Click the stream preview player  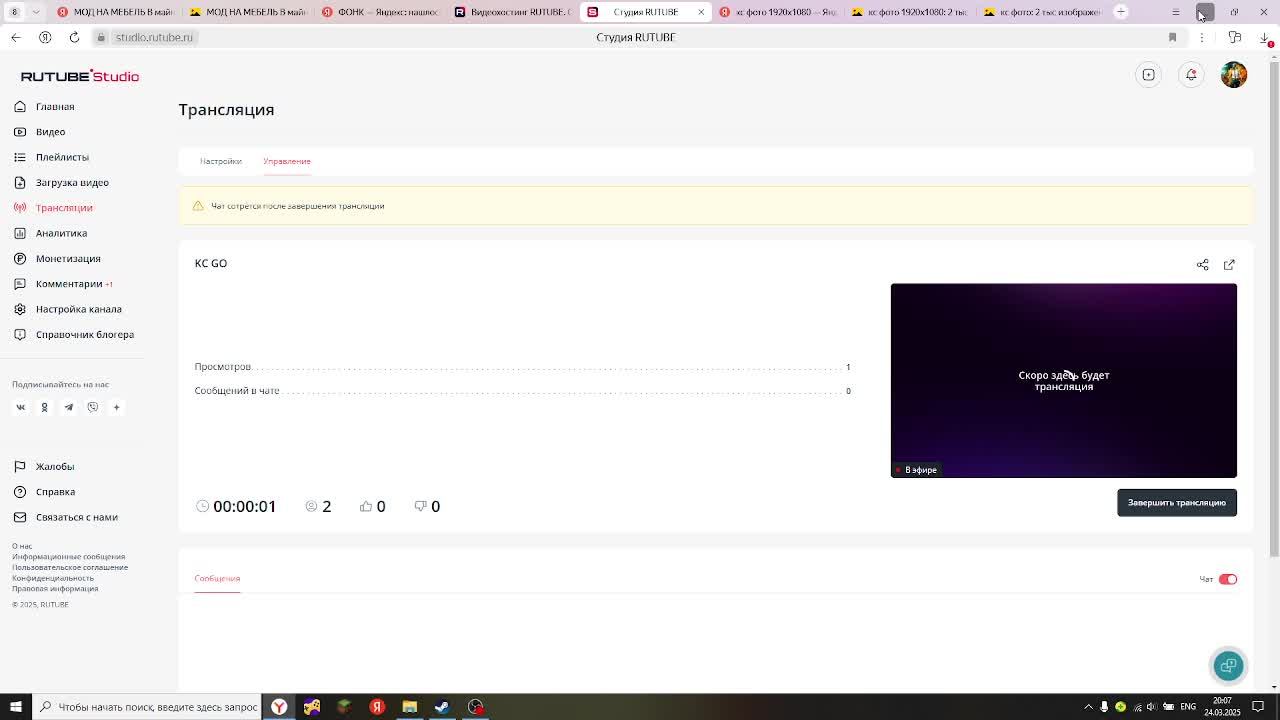pyautogui.click(x=1064, y=380)
